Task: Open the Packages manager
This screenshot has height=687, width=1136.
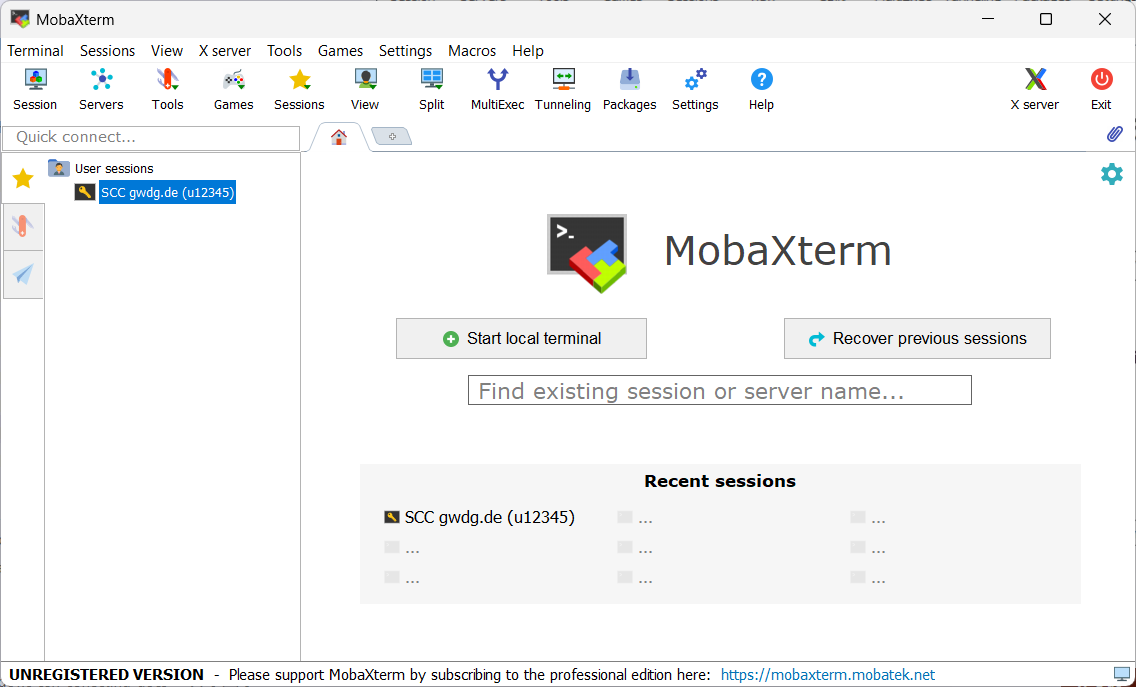Action: (x=629, y=89)
